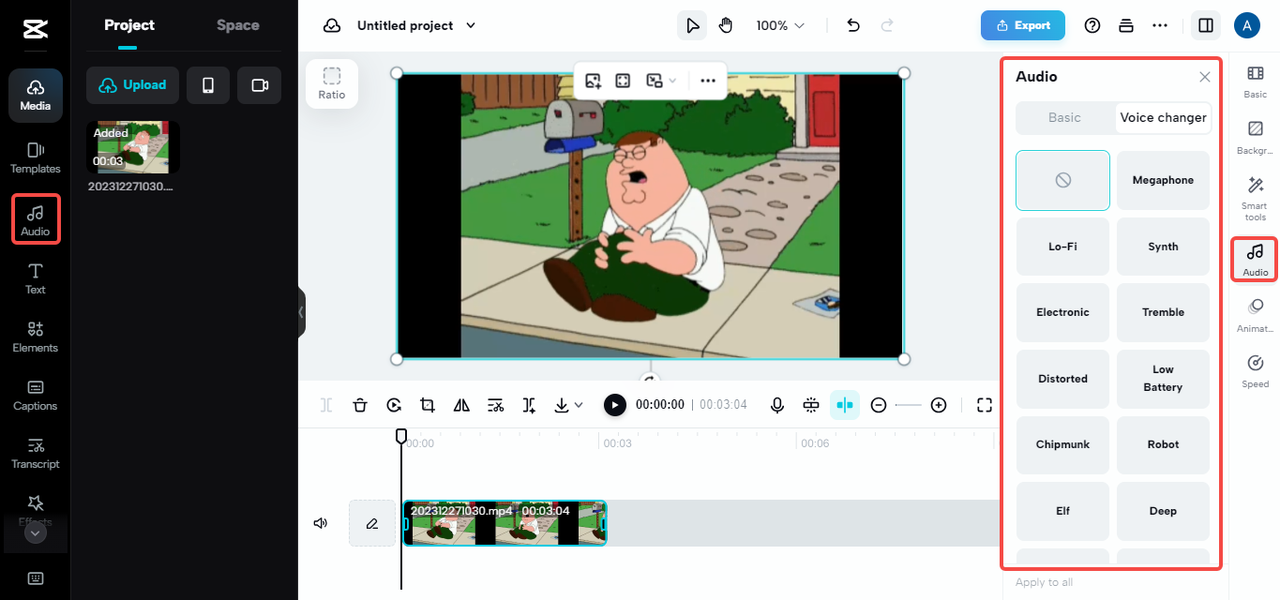This screenshot has width=1280, height=600.
Task: Click the Upload button
Action: [x=133, y=86]
